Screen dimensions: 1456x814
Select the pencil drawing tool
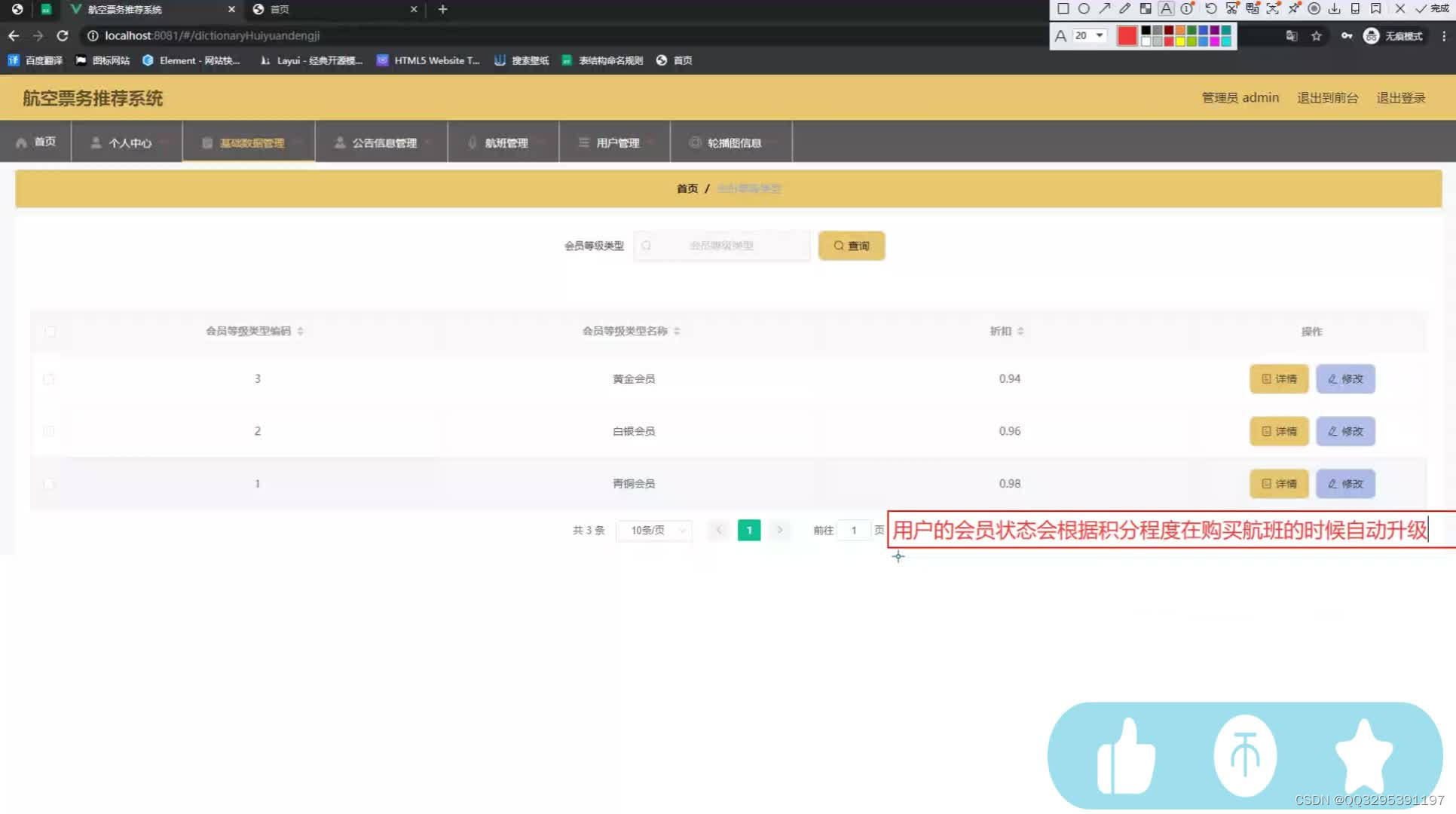1124,9
